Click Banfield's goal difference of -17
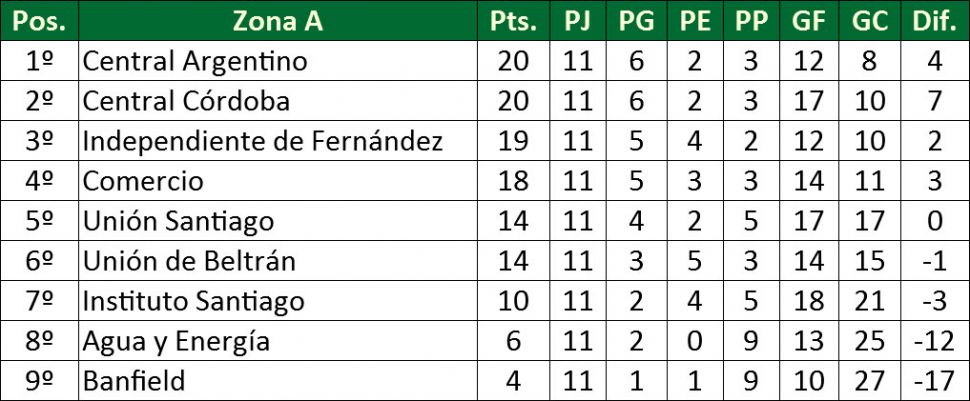 935,381
